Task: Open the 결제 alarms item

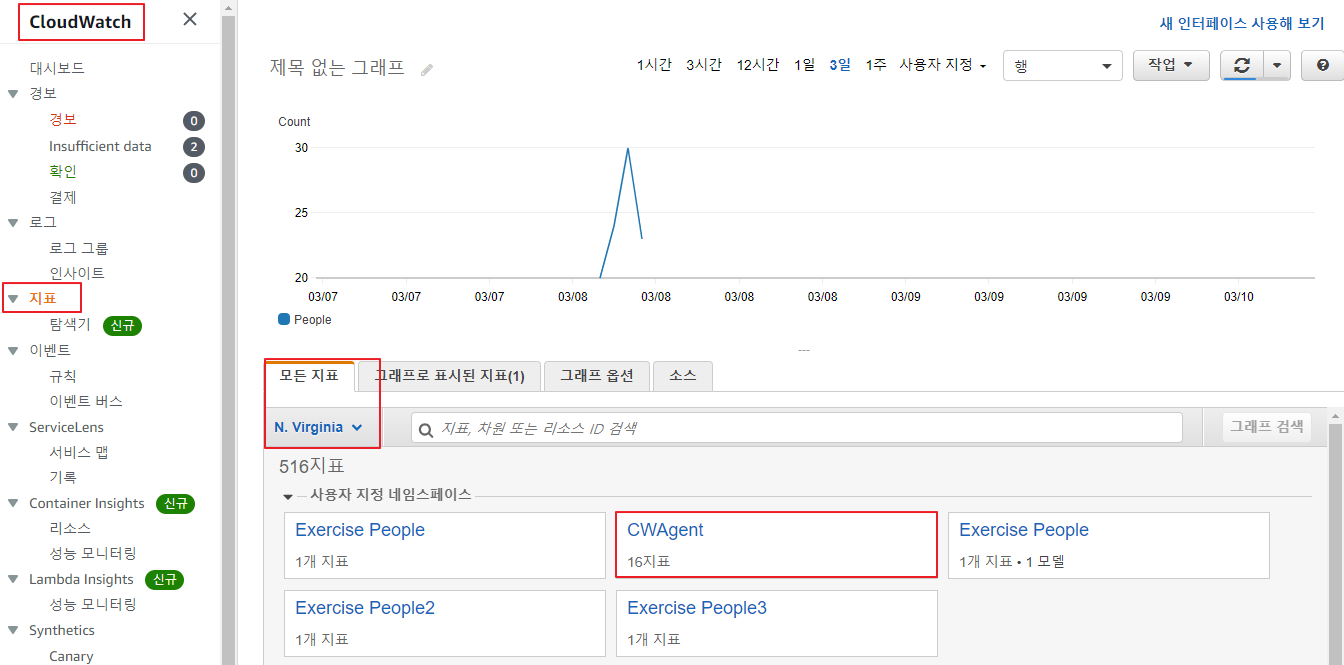Action: click(63, 197)
